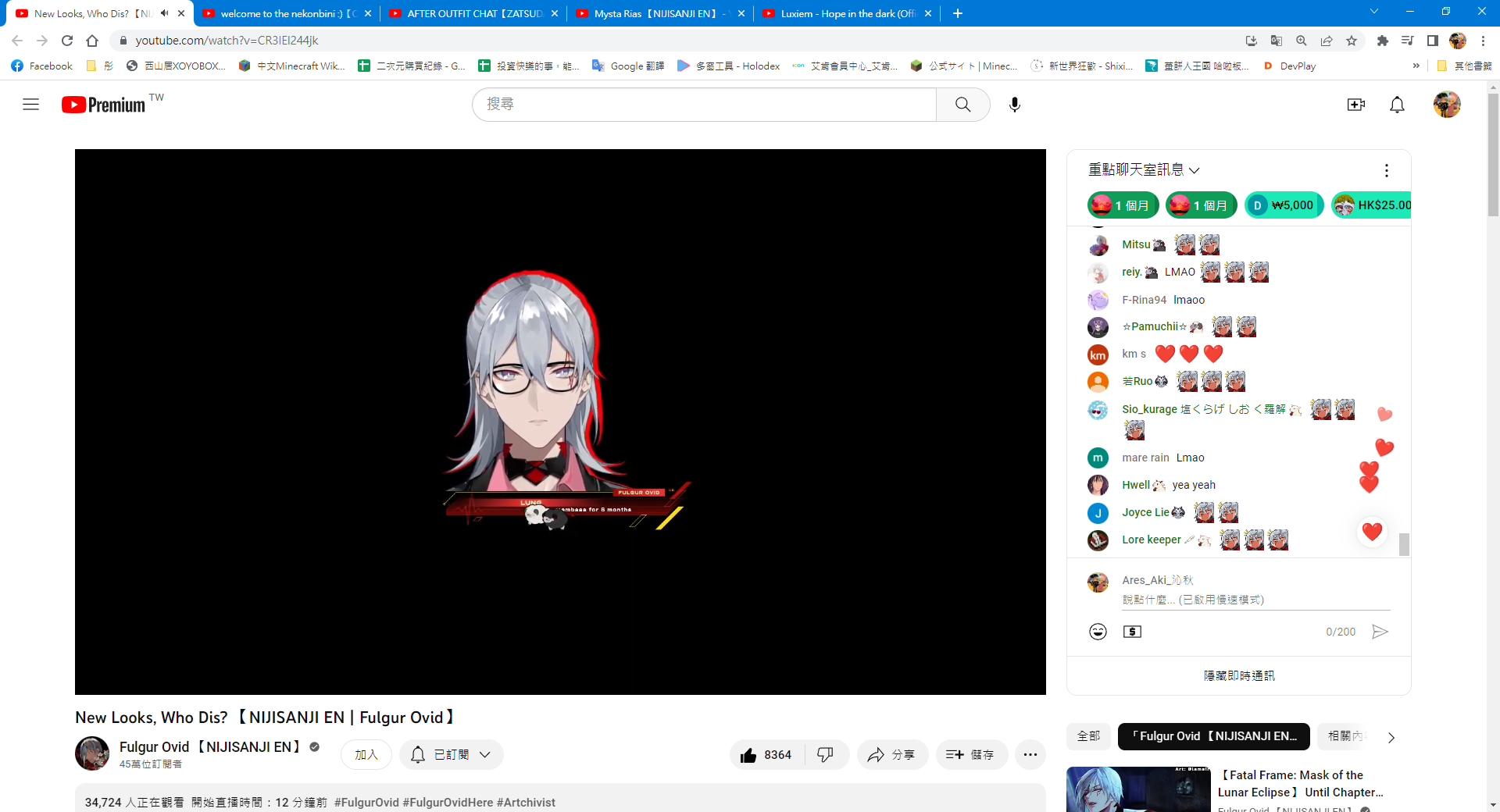Image resolution: width=1500 pixels, height=812 pixels.
Task: Open the ₩5,000 Super Chat chip
Action: click(1284, 205)
